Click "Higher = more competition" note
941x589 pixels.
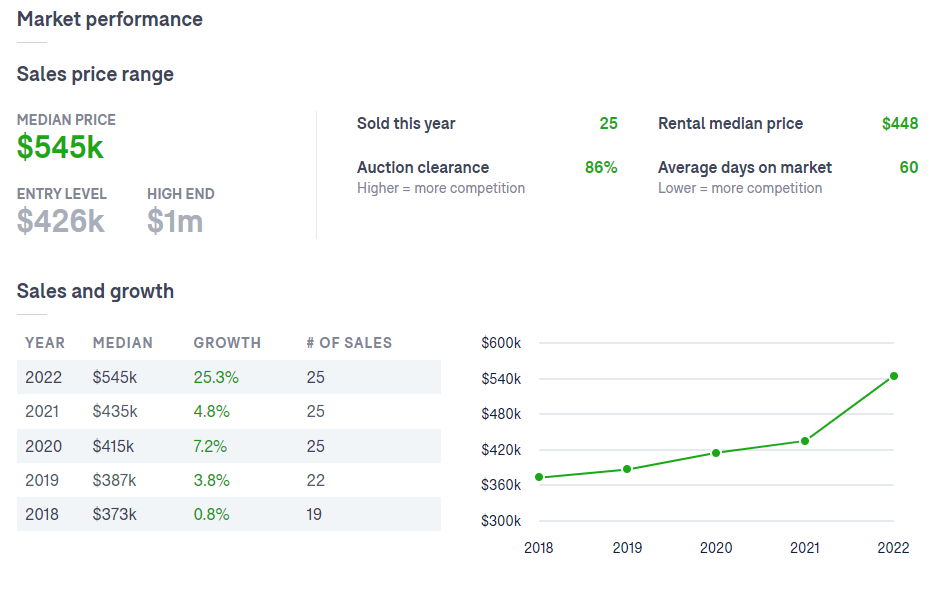[x=441, y=188]
